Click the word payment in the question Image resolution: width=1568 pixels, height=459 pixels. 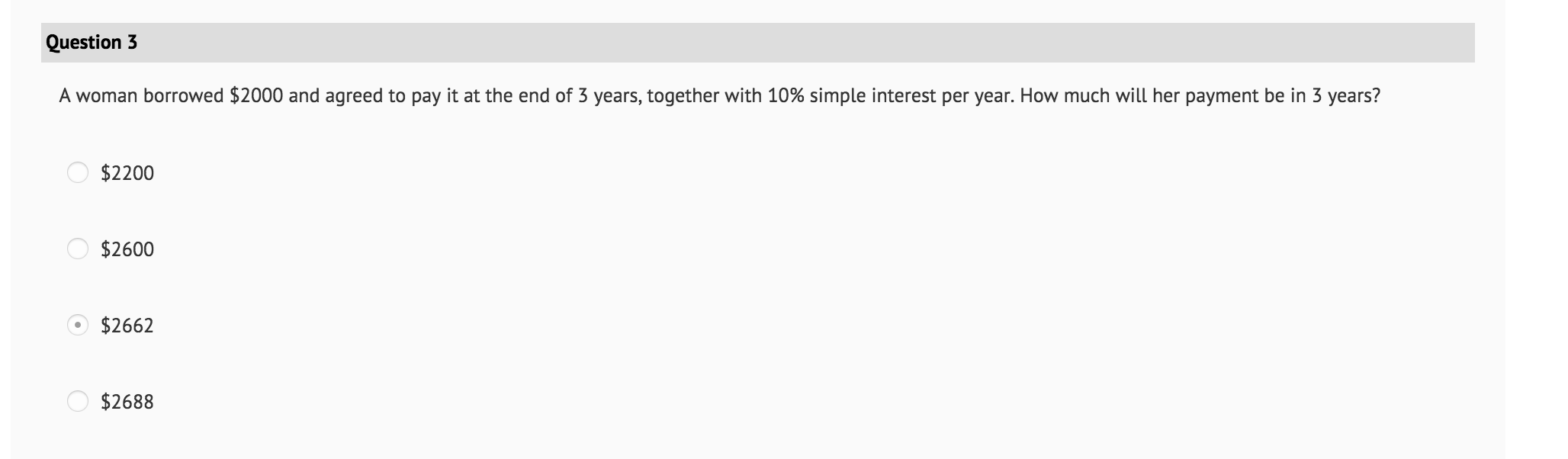1223,97
